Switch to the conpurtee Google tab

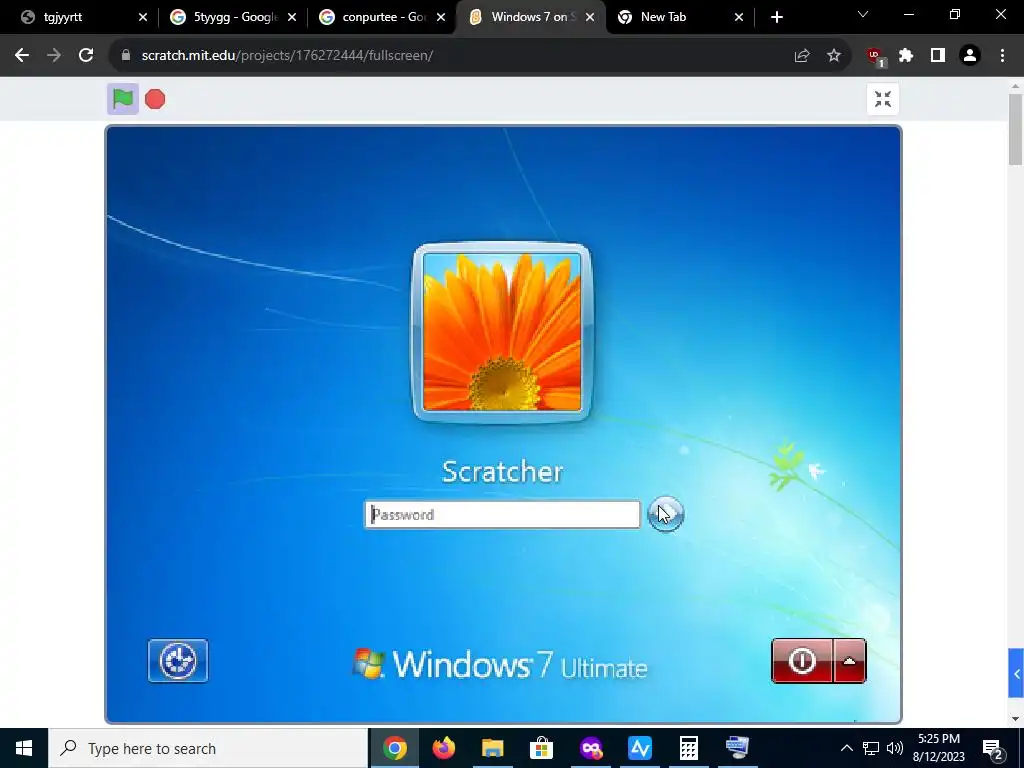tap(374, 17)
